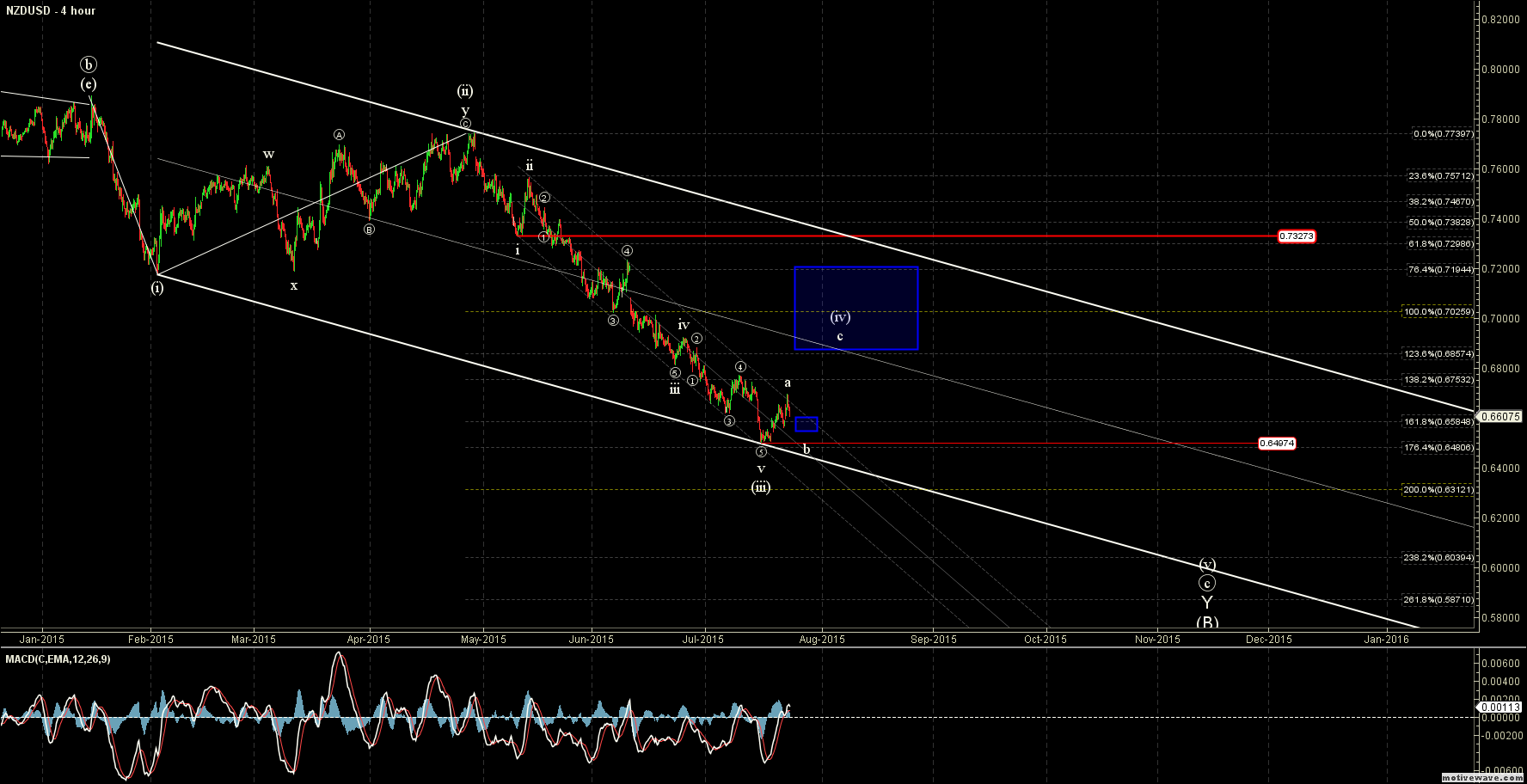Click the Mar-2015 date label
Screen dimensions: 1527x784
pyautogui.click(x=254, y=639)
